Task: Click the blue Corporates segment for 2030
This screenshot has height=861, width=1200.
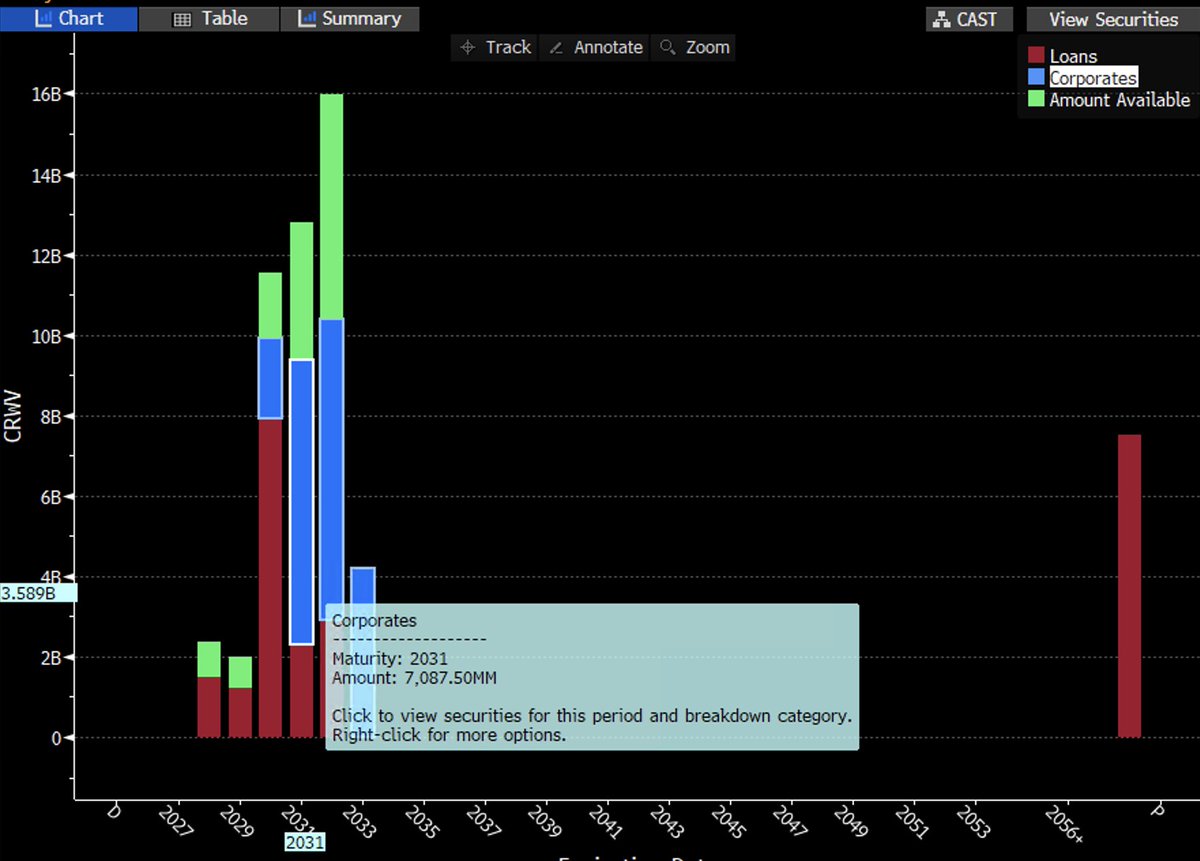Action: (x=270, y=379)
